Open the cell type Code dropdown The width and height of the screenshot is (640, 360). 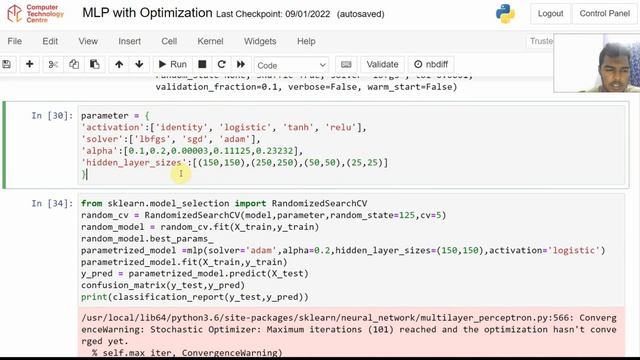pyautogui.click(x=291, y=65)
